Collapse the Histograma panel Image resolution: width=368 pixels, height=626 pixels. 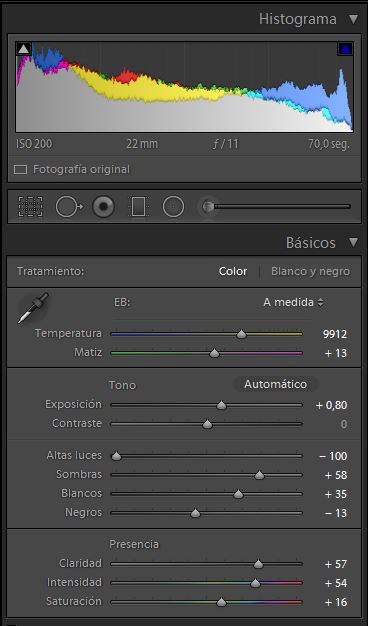click(x=353, y=19)
